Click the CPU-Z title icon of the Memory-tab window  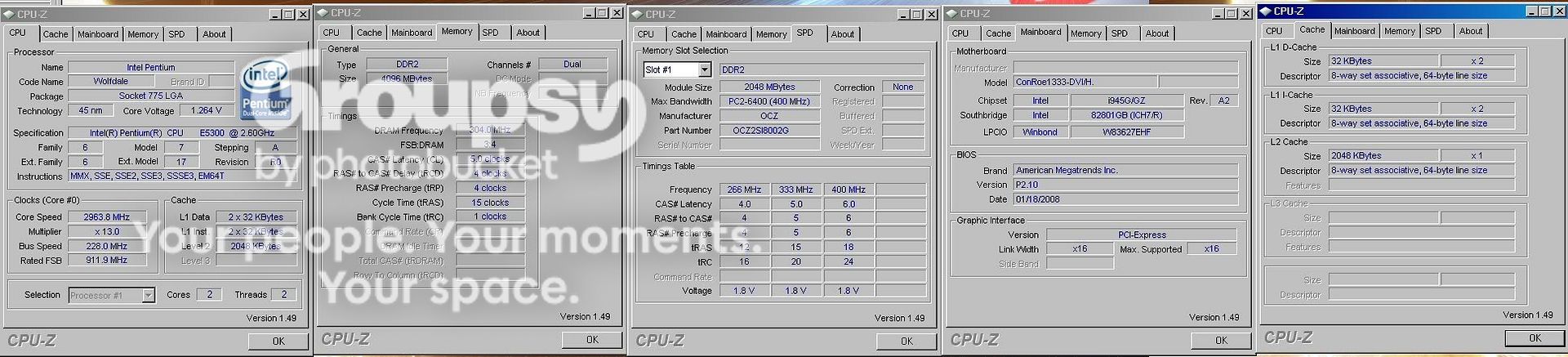(x=323, y=12)
